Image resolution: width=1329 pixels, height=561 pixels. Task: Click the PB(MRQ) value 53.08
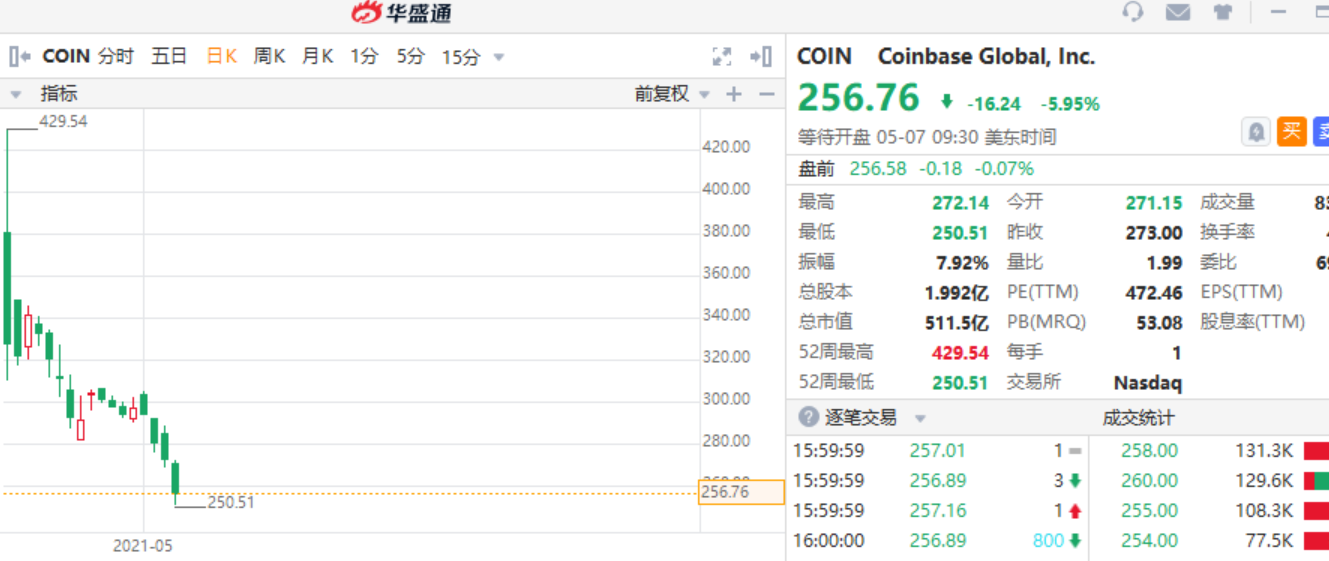(x=1159, y=323)
